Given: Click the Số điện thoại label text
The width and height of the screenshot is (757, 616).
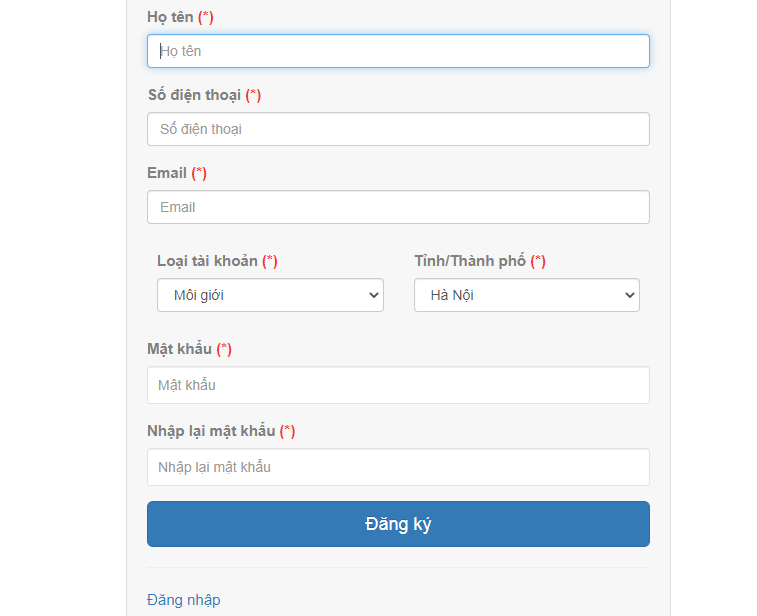Looking at the screenshot, I should 194,95.
